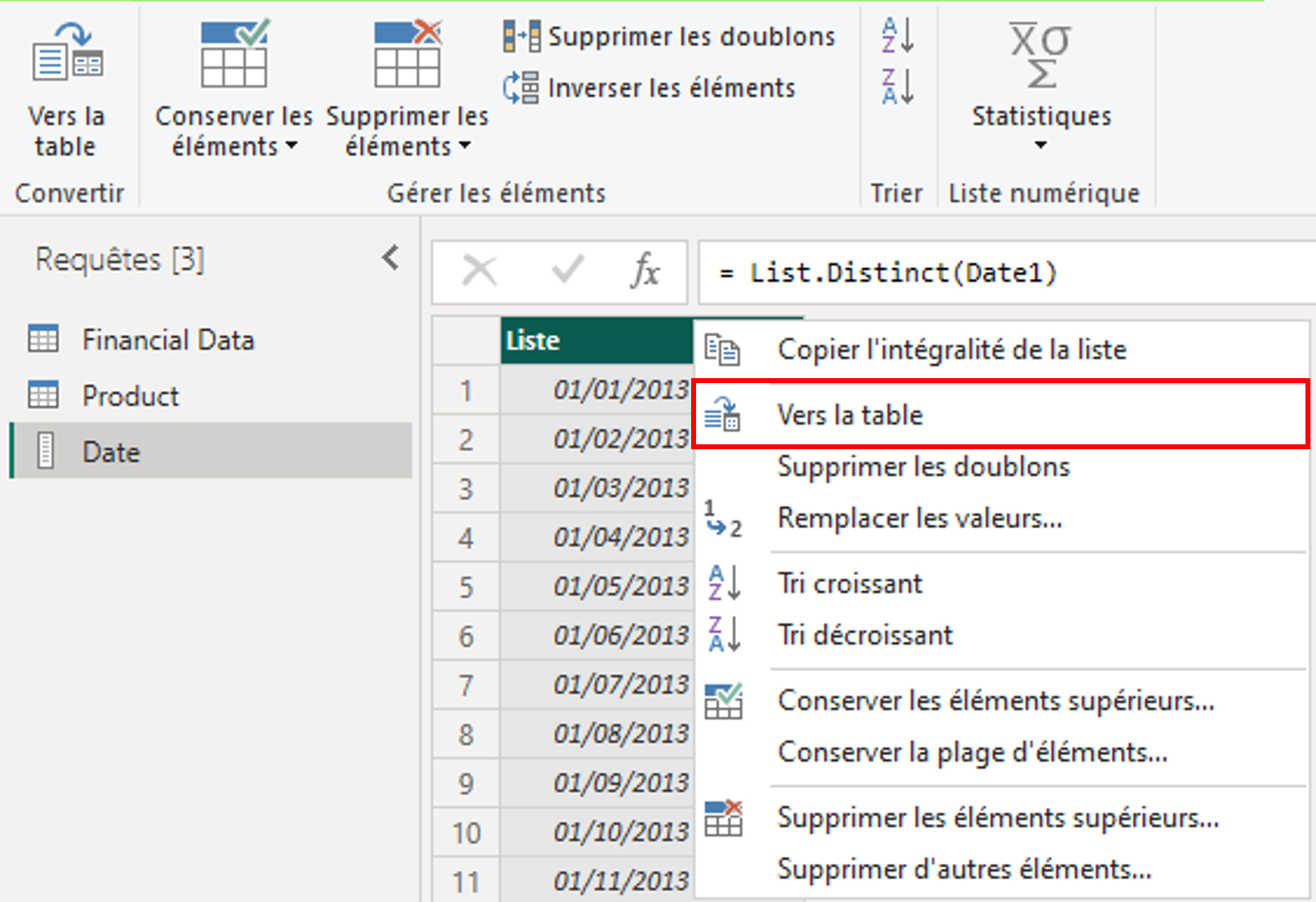Select the Financial Data query
1316x902 pixels.
tap(168, 340)
